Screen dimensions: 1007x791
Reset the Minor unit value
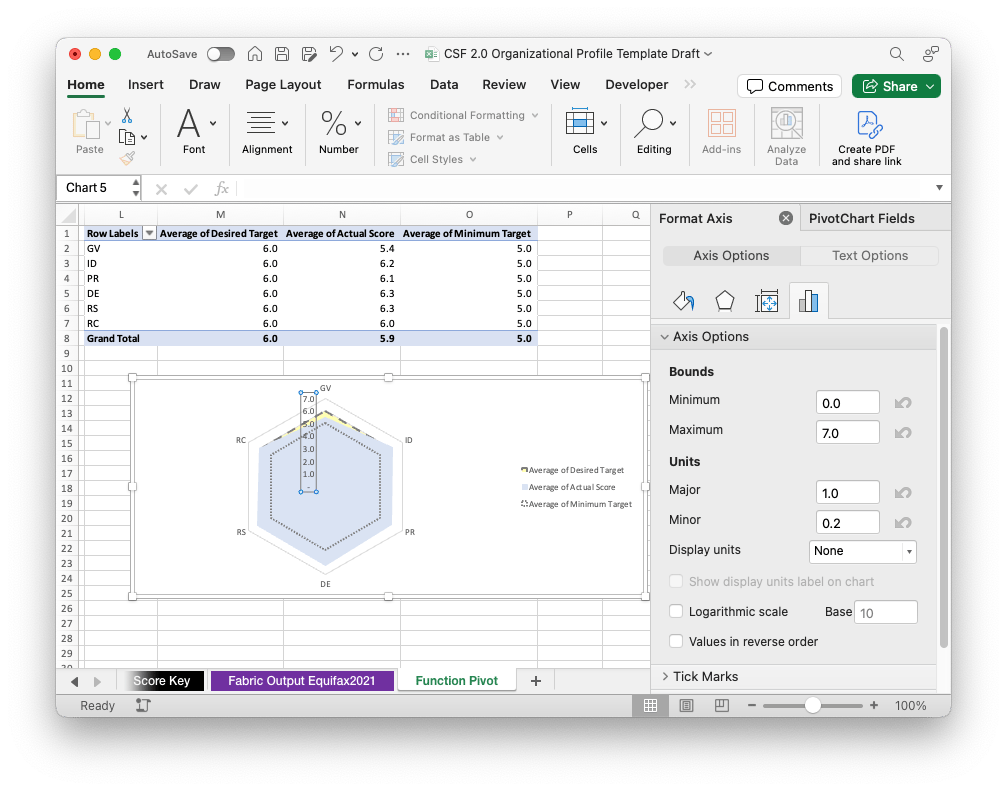tap(903, 523)
